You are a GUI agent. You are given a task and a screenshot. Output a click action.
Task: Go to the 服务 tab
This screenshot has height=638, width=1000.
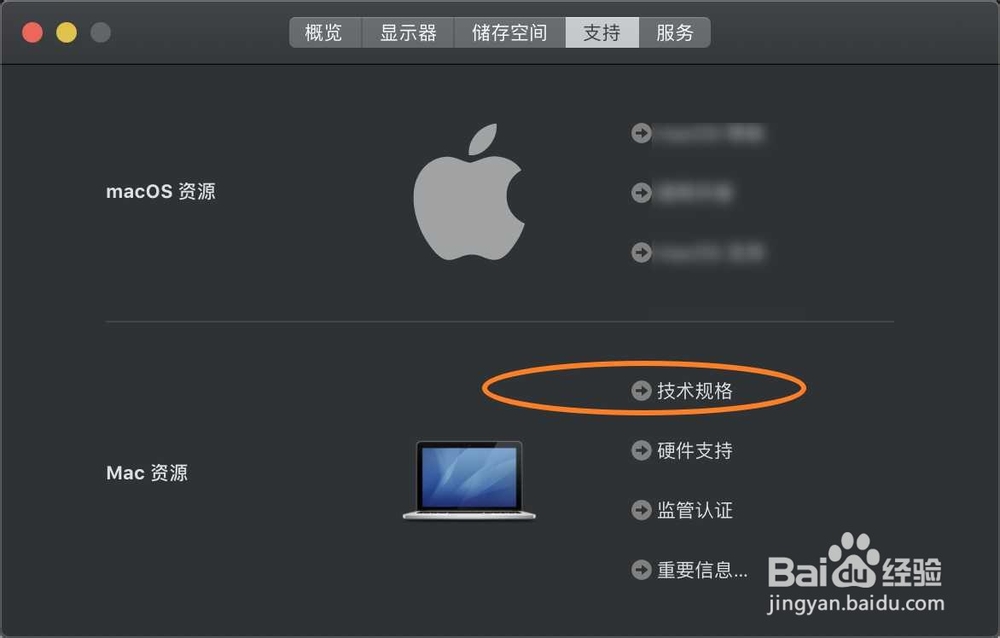coord(675,33)
